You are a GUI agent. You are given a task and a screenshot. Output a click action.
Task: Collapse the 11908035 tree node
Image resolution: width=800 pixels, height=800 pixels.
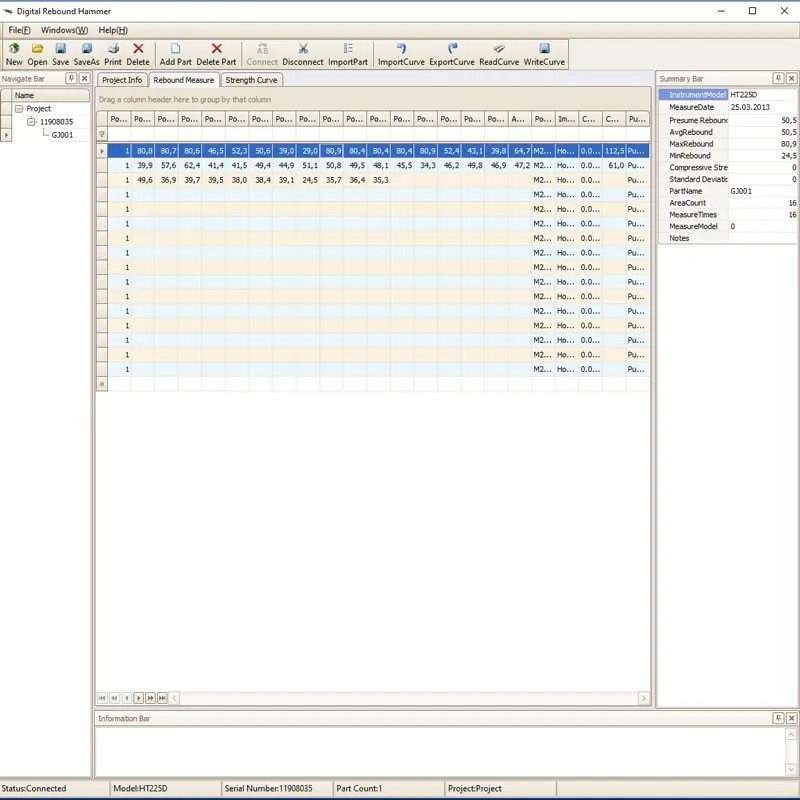31,122
